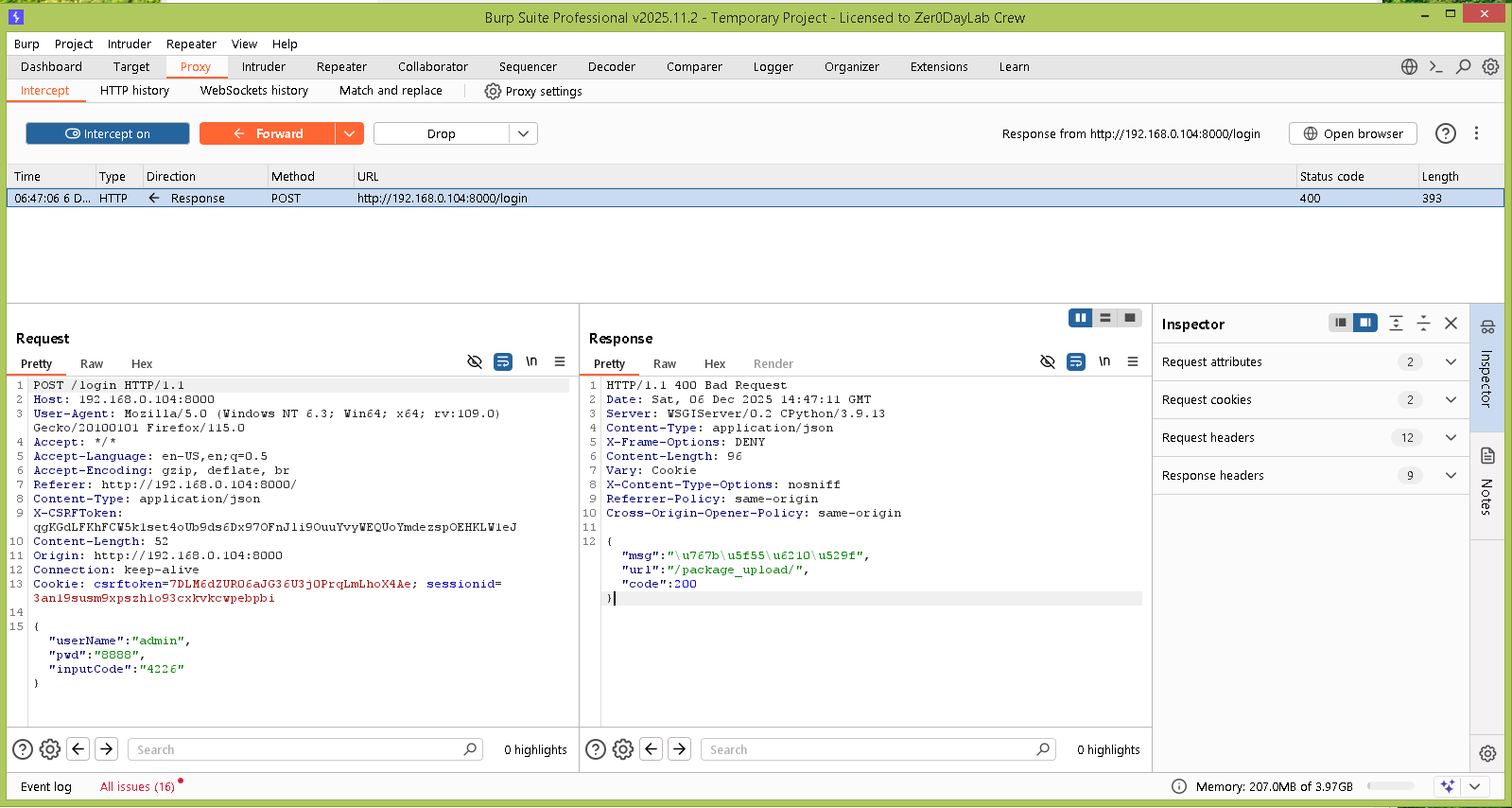Image resolution: width=1512 pixels, height=808 pixels.
Task: Switch Response view to Raw tab
Action: [x=665, y=364]
